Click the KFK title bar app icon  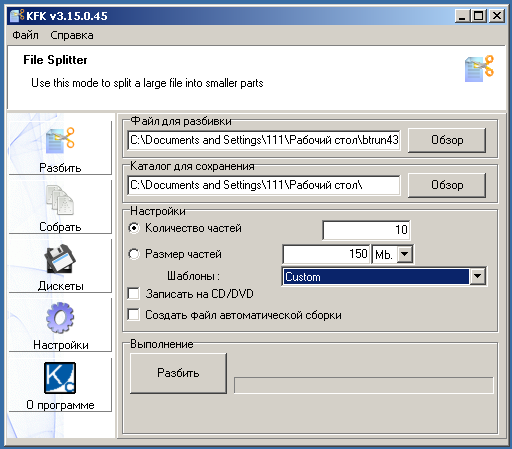pos(17,16)
